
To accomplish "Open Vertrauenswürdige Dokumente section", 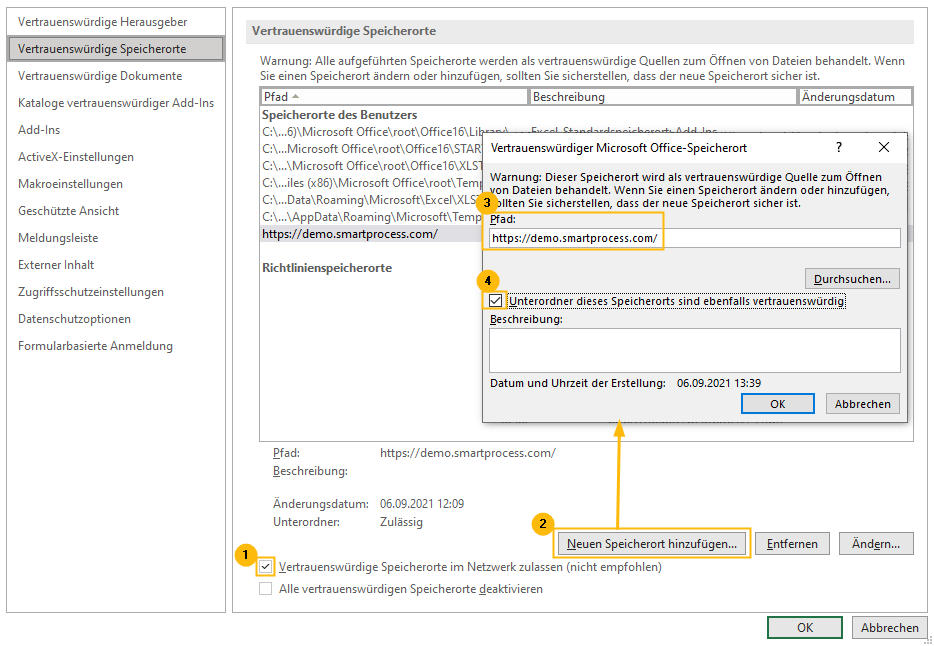I will (100, 76).
